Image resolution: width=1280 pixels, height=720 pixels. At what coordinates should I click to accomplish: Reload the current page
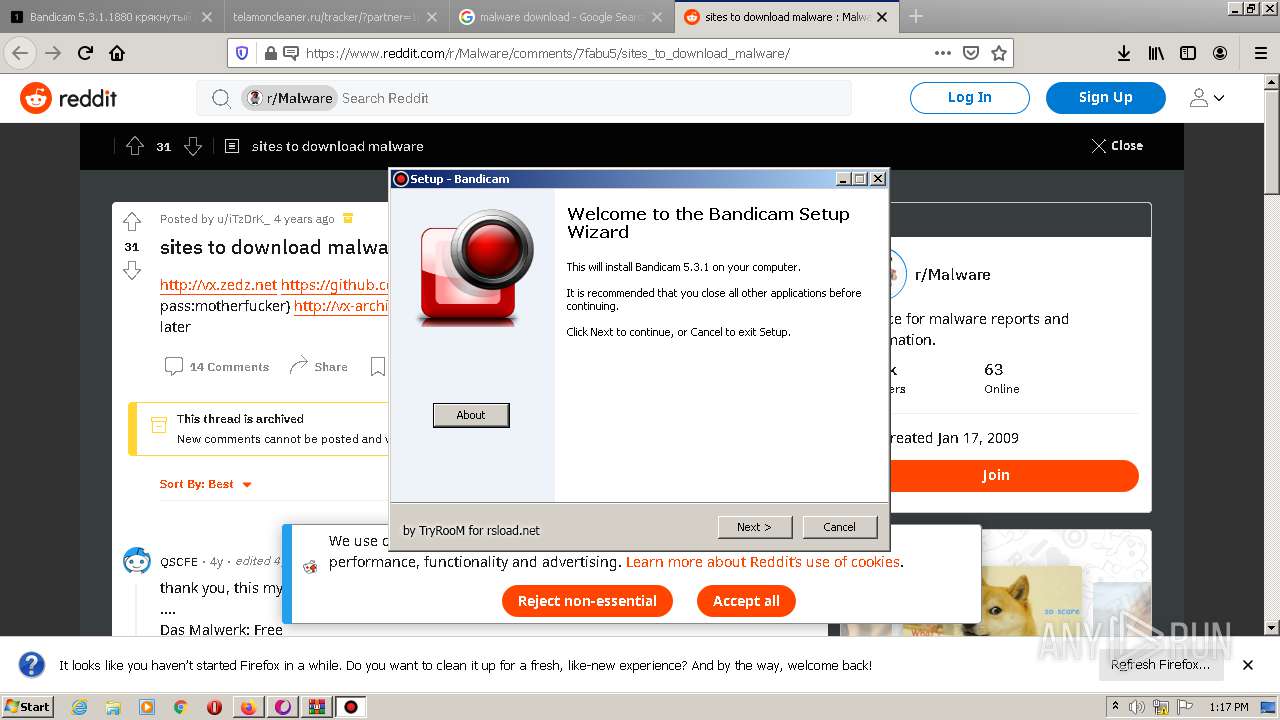pos(85,53)
